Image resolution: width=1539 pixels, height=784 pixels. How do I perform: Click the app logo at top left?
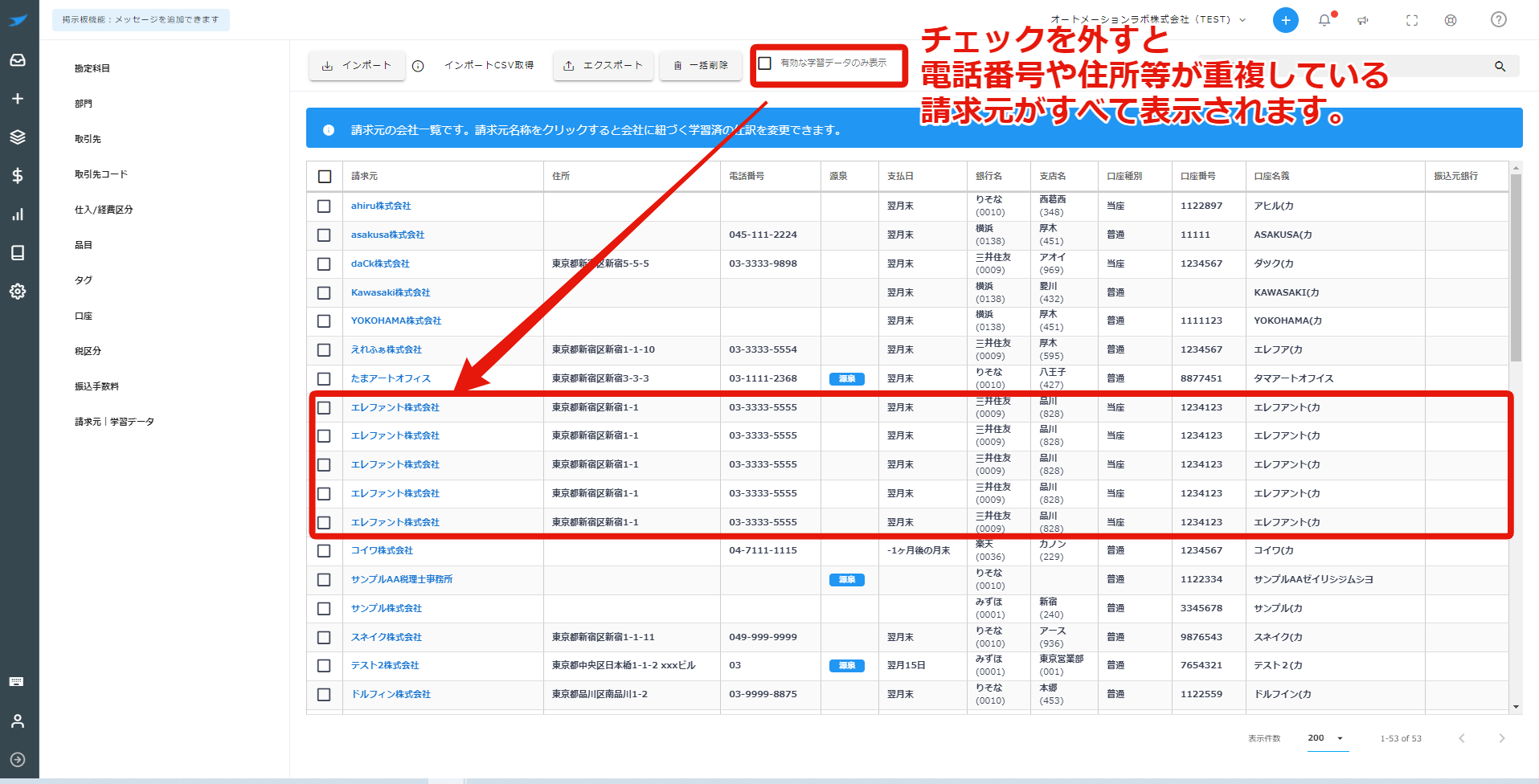coord(18,20)
